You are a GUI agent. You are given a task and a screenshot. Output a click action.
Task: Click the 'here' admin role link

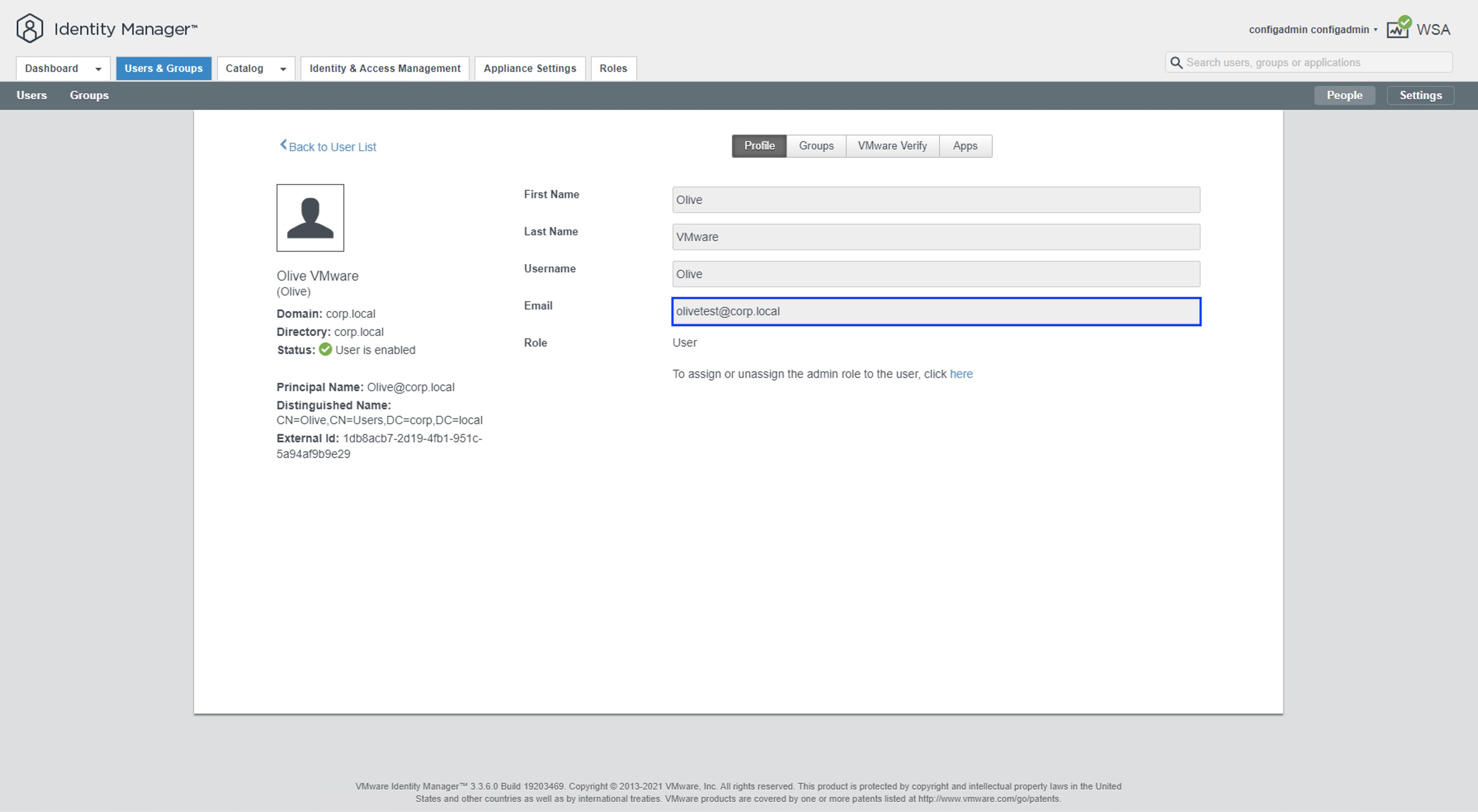[961, 374]
